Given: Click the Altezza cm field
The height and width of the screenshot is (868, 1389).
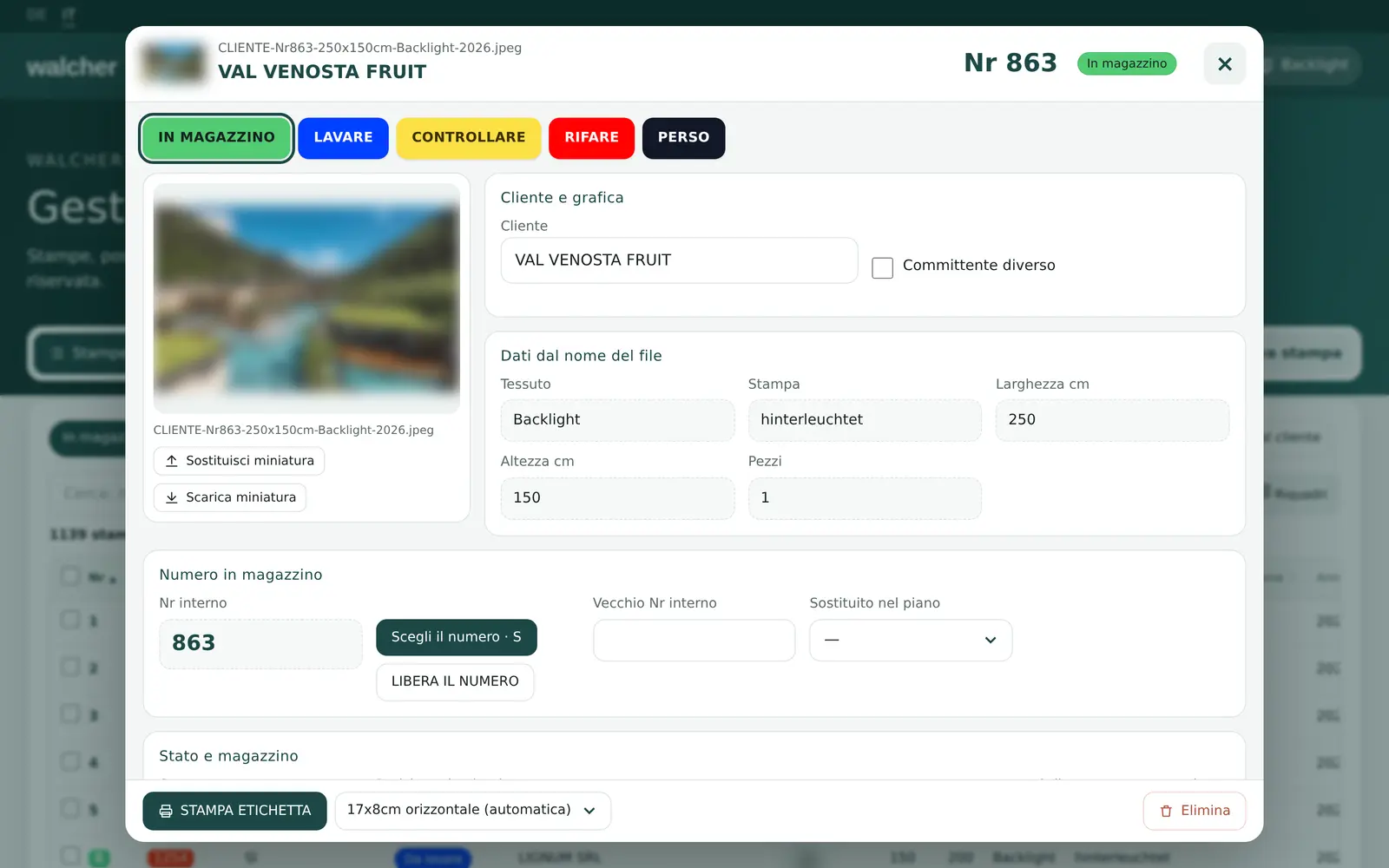Looking at the screenshot, I should pyautogui.click(x=617, y=498).
